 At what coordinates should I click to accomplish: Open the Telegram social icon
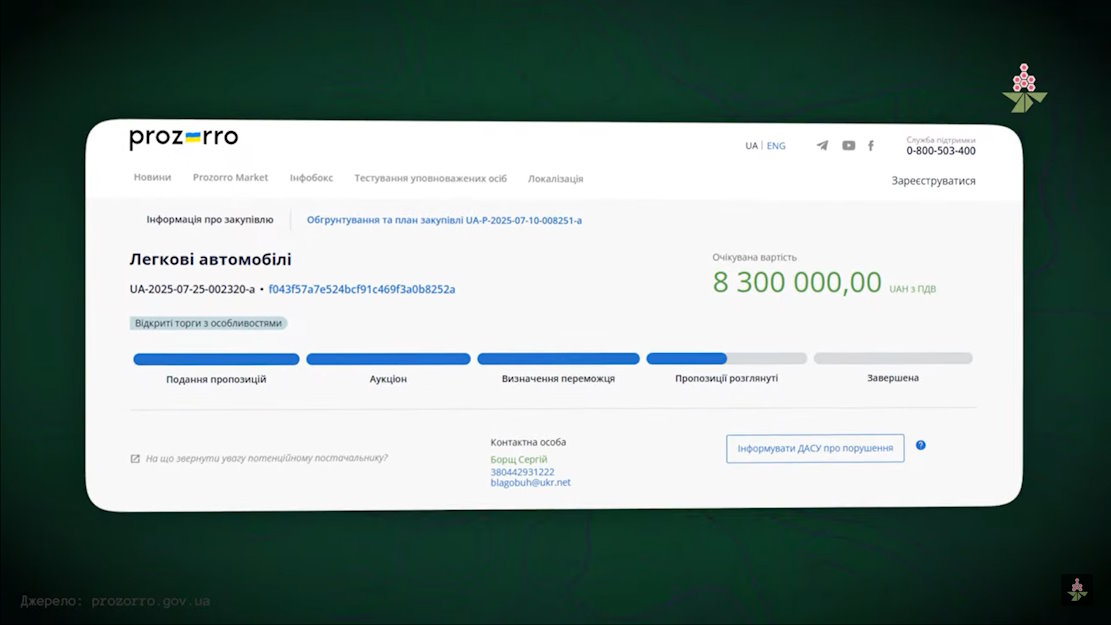click(x=822, y=145)
